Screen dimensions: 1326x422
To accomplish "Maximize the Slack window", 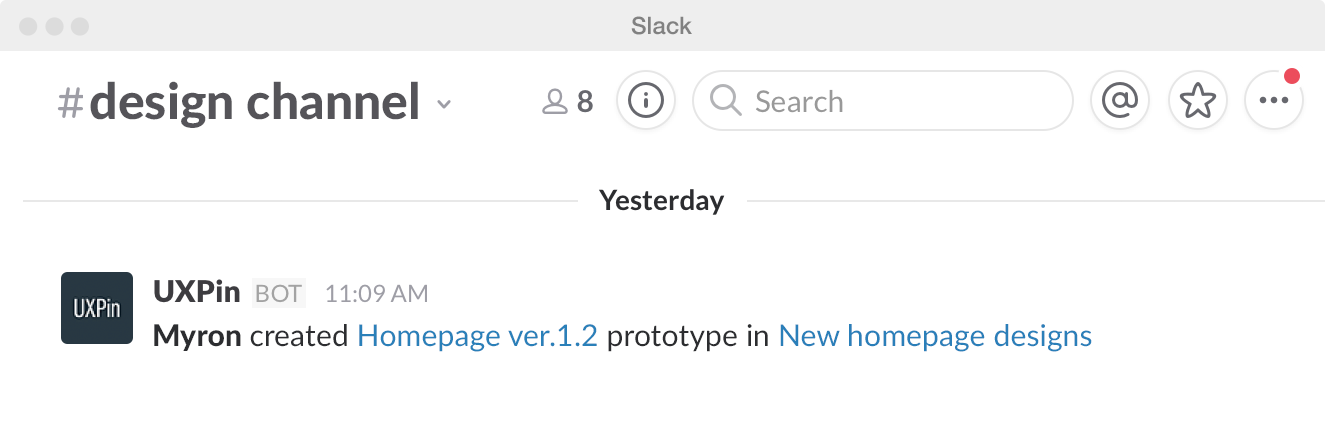I will pyautogui.click(x=80, y=26).
